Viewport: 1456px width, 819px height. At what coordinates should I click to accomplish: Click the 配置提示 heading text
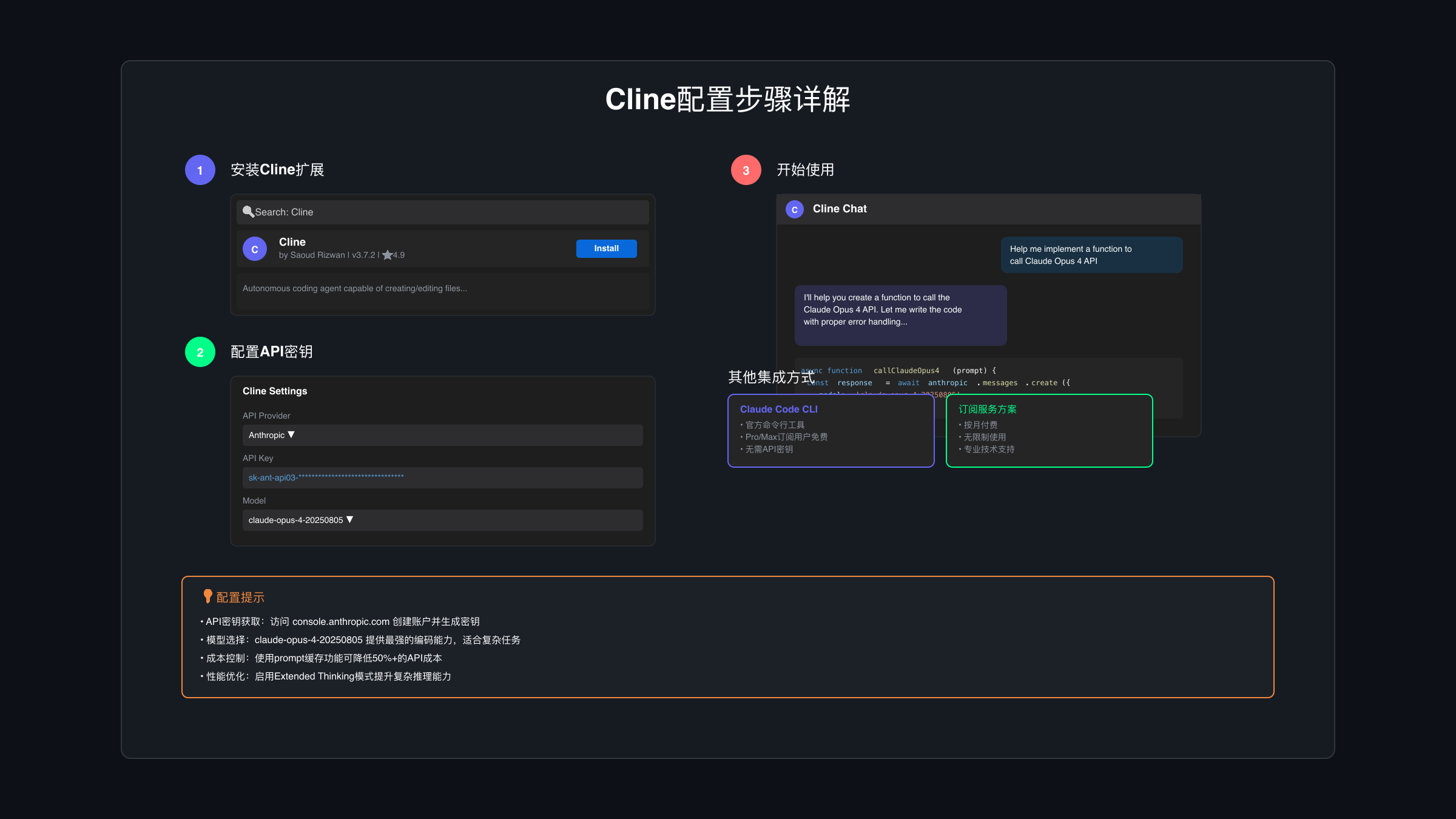tap(240, 598)
